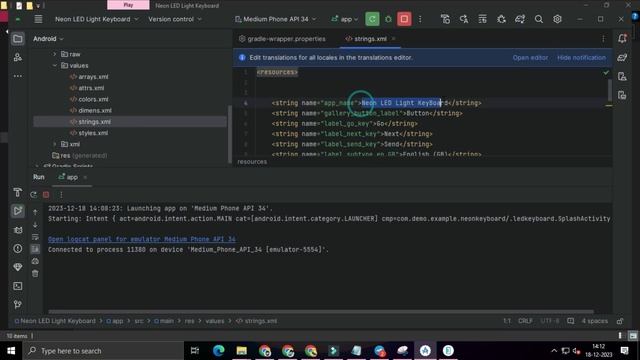The height and width of the screenshot is (360, 640).
Task: Start debugging with the bug icon
Action: 388,19
